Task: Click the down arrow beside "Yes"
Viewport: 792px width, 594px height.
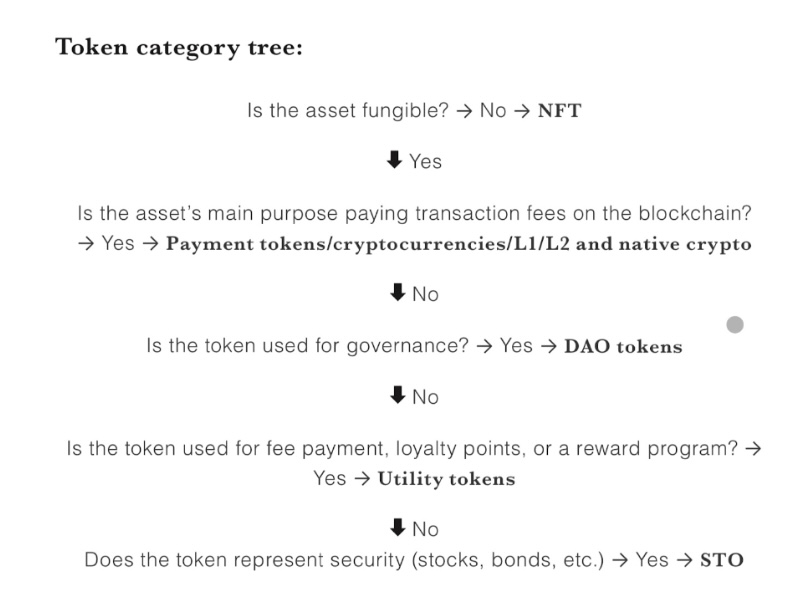Action: tap(395, 160)
